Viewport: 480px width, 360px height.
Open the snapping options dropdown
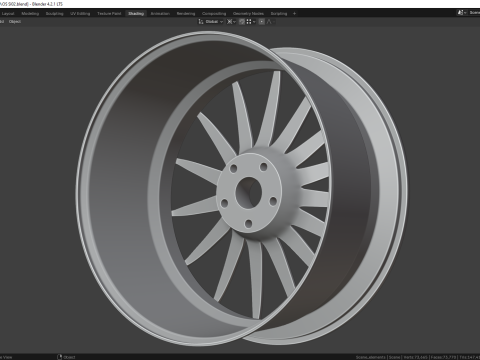(x=251, y=22)
